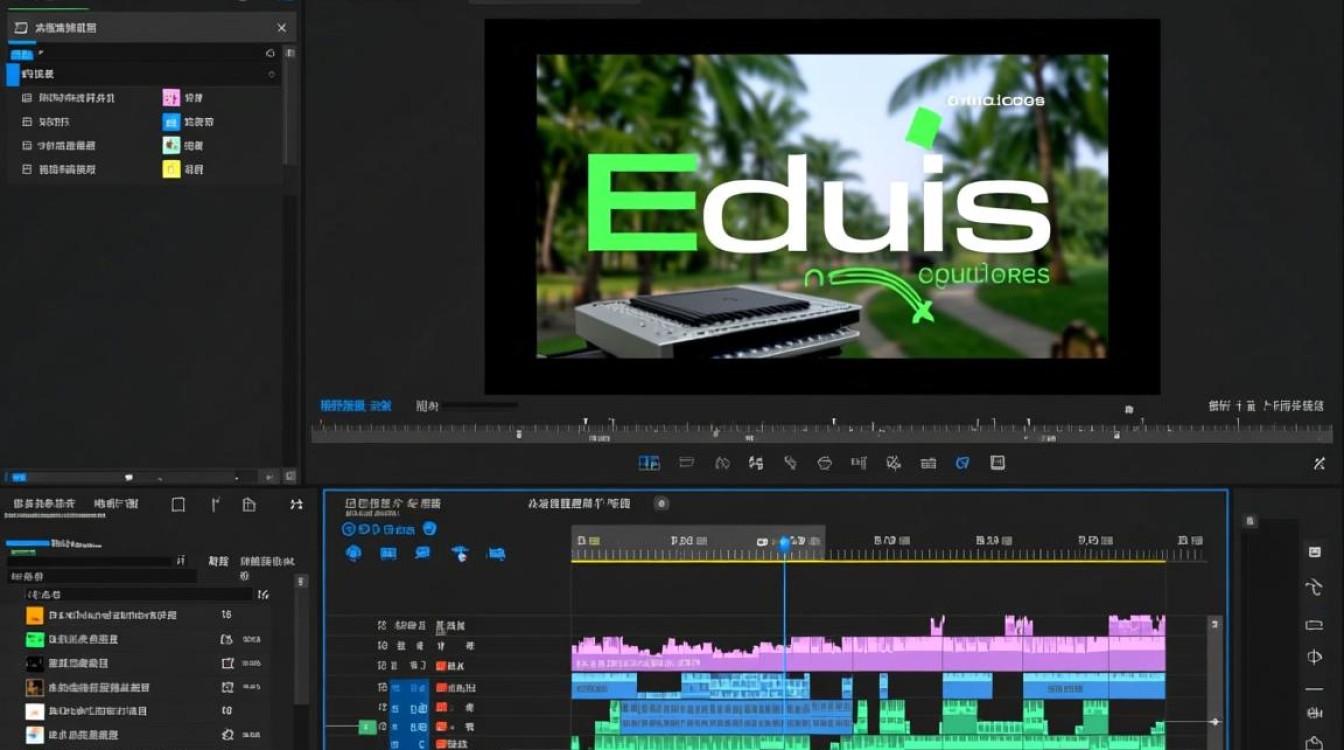The image size is (1344, 750).
Task: Expand the blue-marked category row in the top-left panel
Action: 13,75
